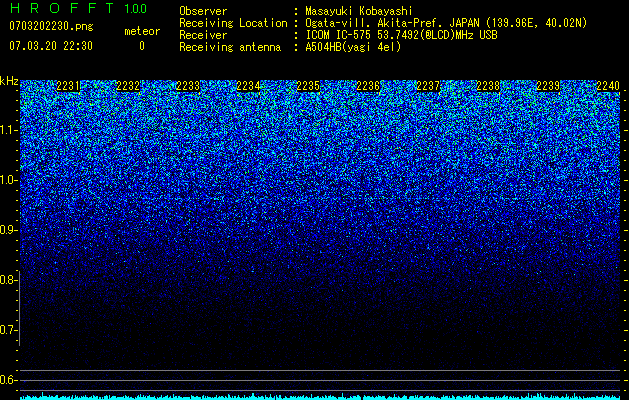Click the kHz axis unit label
The height and width of the screenshot is (400, 629).
9,81
